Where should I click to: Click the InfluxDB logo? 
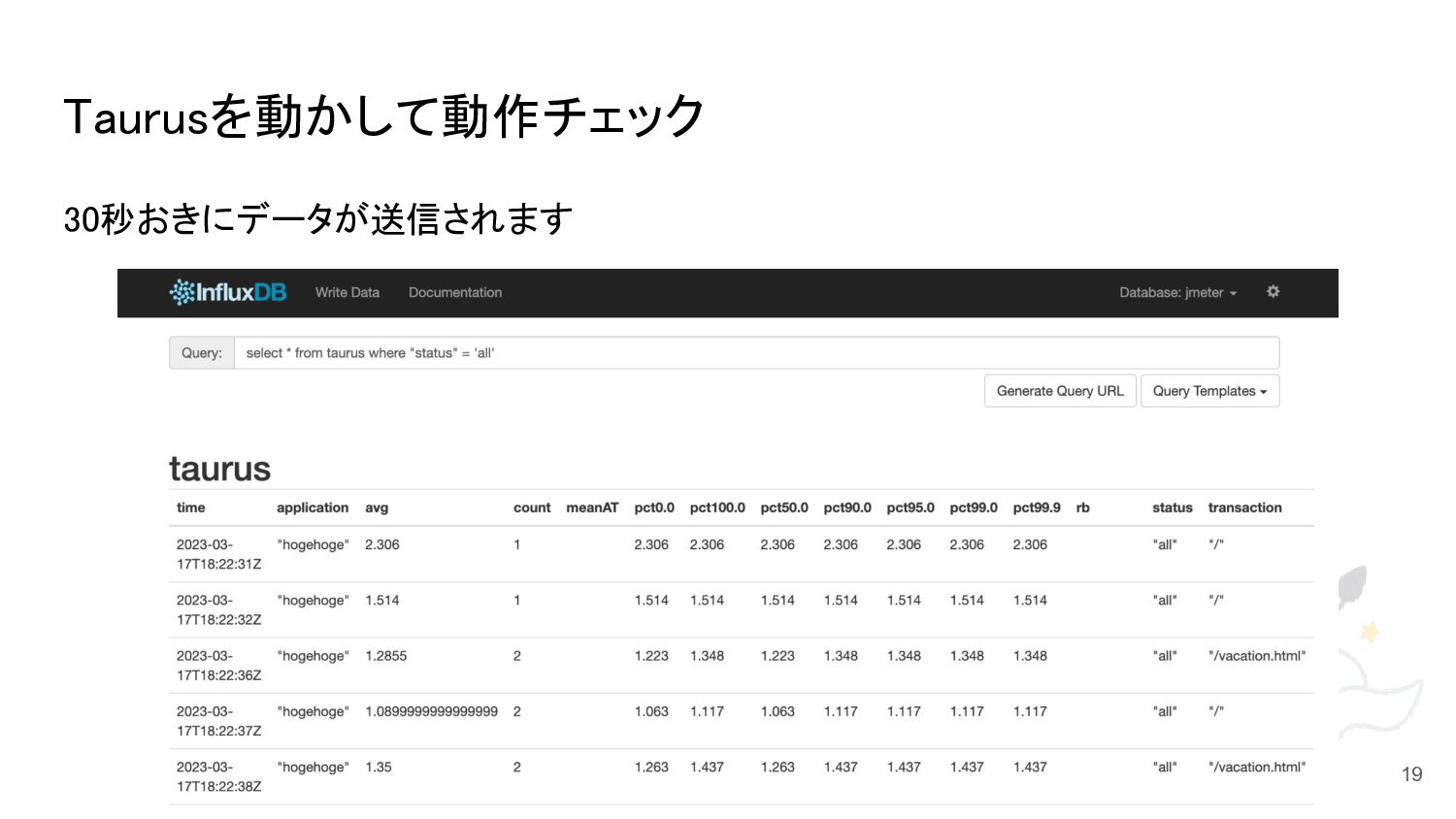(228, 292)
